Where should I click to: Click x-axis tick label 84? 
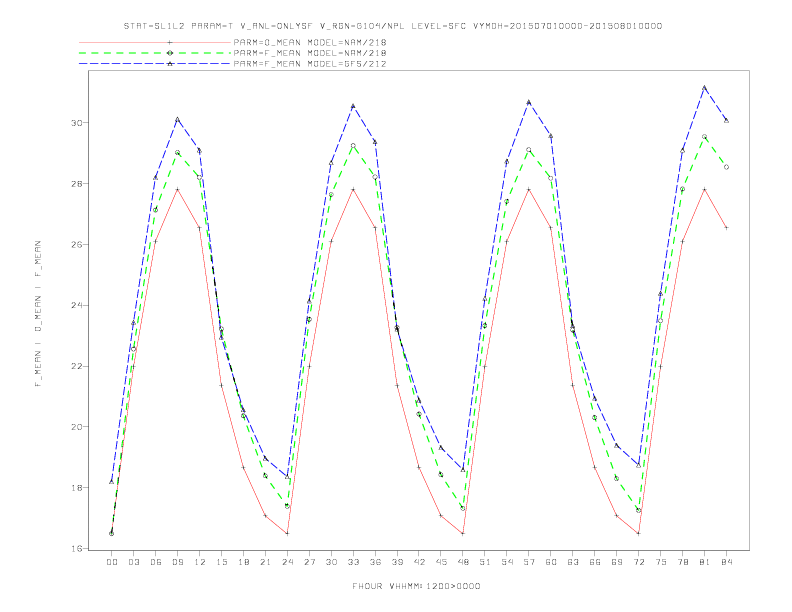pos(726,562)
